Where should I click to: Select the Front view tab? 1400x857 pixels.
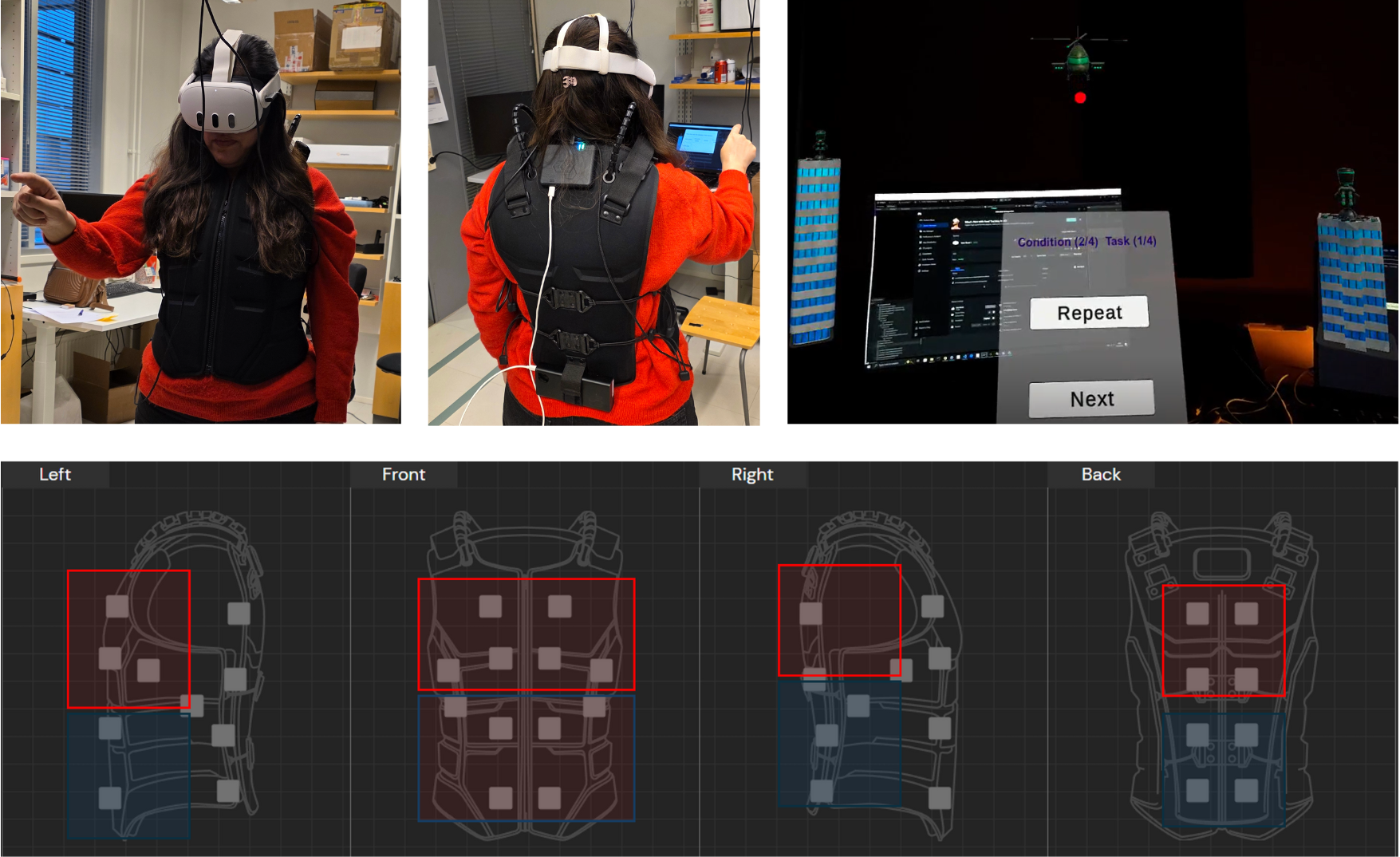[404, 474]
